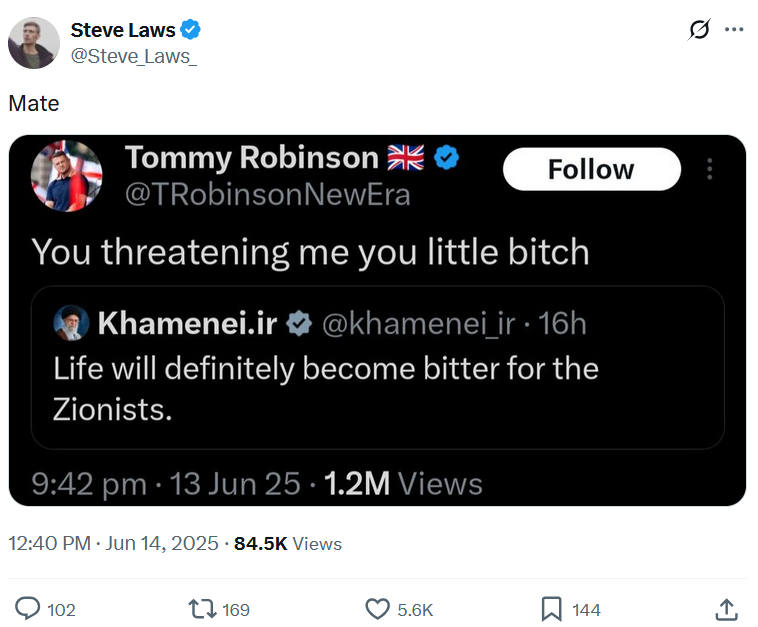Click the Tommy Robinson profile photo
Image resolution: width=758 pixels, height=627 pixels.
[x=67, y=176]
